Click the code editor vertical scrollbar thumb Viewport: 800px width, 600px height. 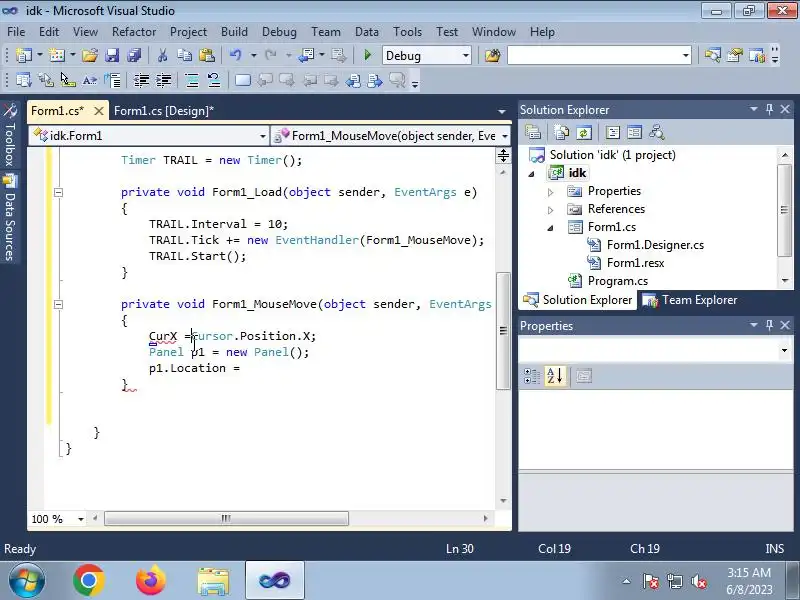(x=503, y=331)
